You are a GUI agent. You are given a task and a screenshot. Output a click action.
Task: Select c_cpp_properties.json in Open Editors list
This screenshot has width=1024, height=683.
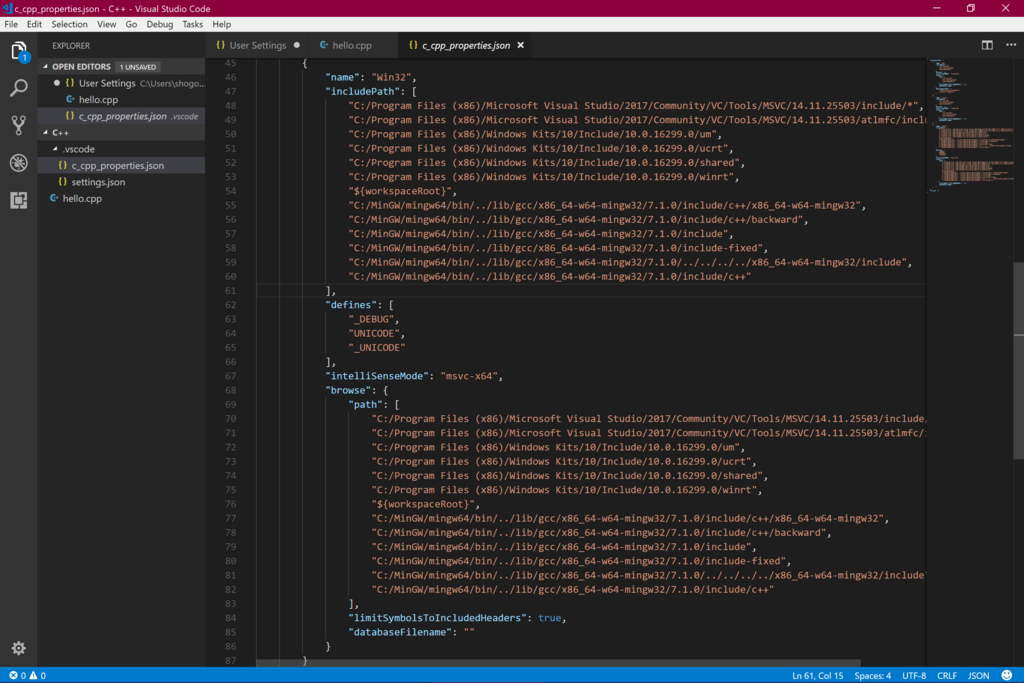click(x=121, y=116)
